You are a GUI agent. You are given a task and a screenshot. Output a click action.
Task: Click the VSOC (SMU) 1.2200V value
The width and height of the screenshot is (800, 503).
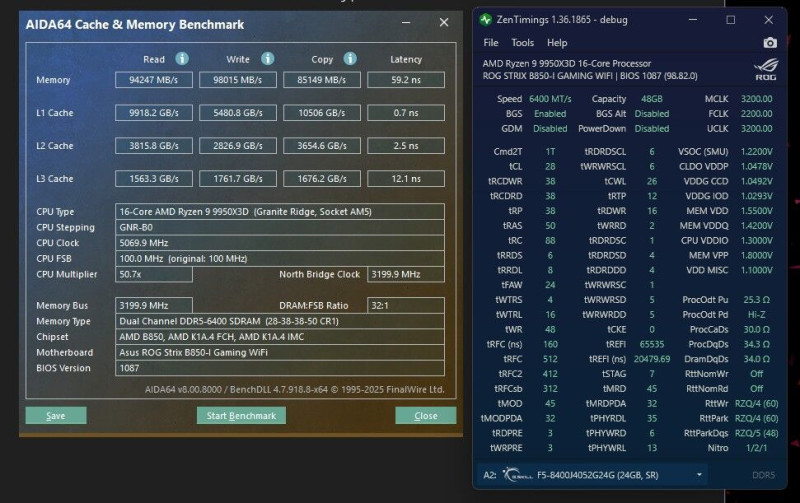tap(756, 152)
